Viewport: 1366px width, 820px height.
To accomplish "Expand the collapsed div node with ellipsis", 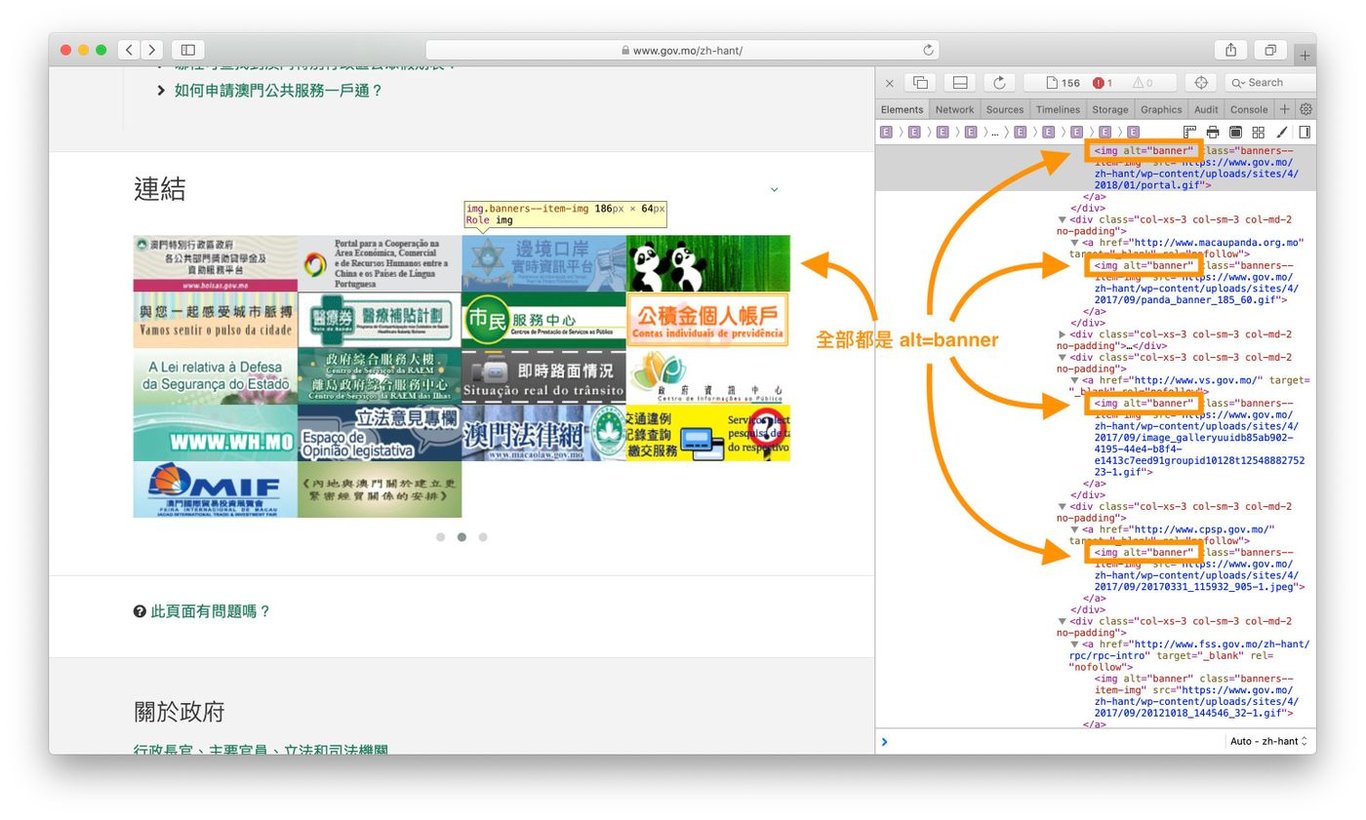I will pos(1062,335).
